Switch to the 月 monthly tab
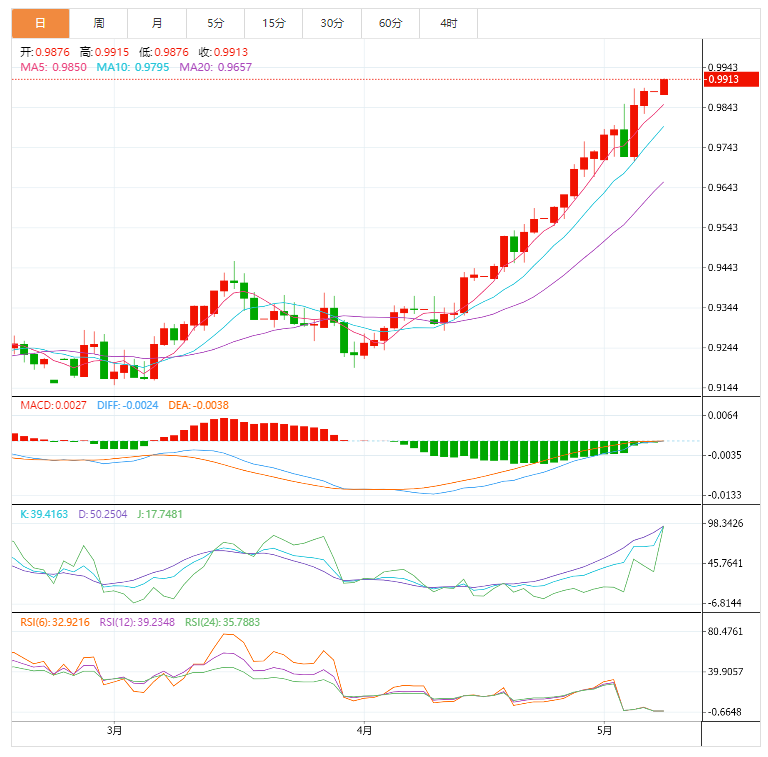Image resolution: width=768 pixels, height=757 pixels. click(157, 23)
